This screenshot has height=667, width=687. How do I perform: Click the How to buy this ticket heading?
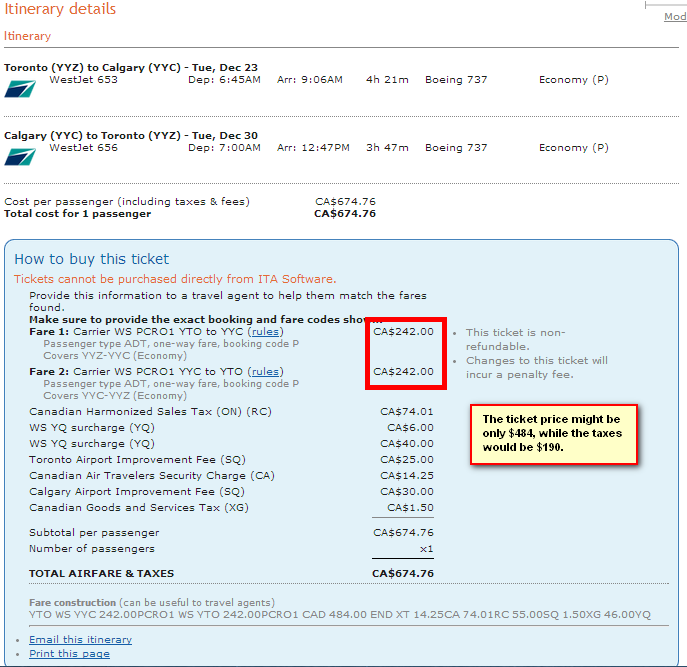pyautogui.click(x=92, y=259)
